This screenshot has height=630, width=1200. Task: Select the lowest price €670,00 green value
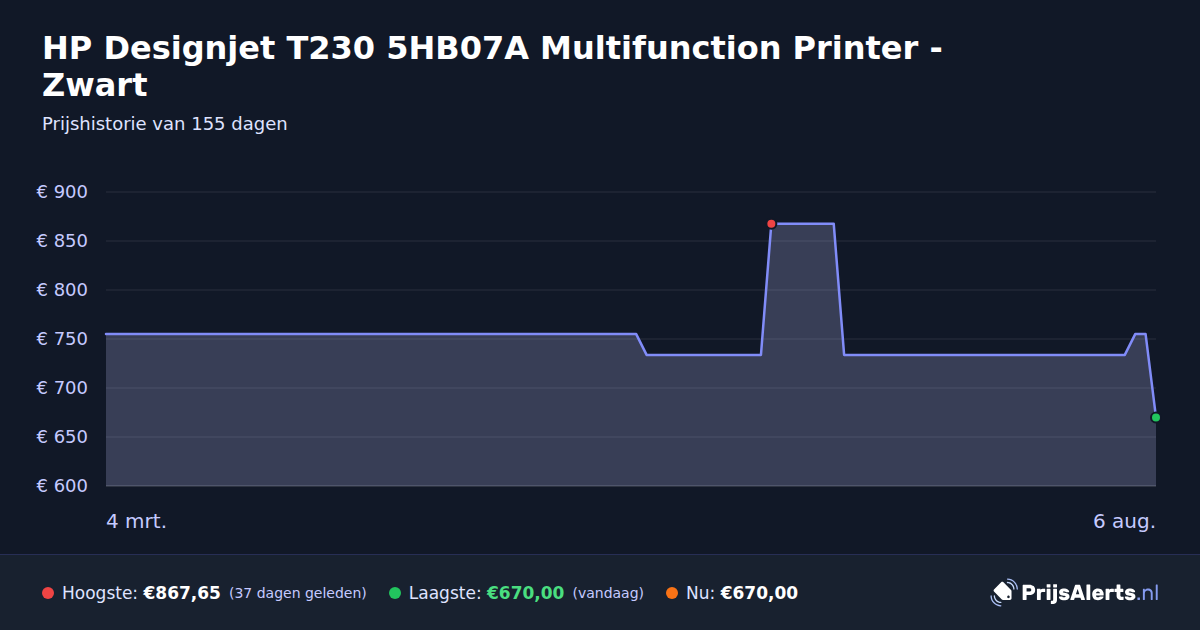(x=525, y=593)
